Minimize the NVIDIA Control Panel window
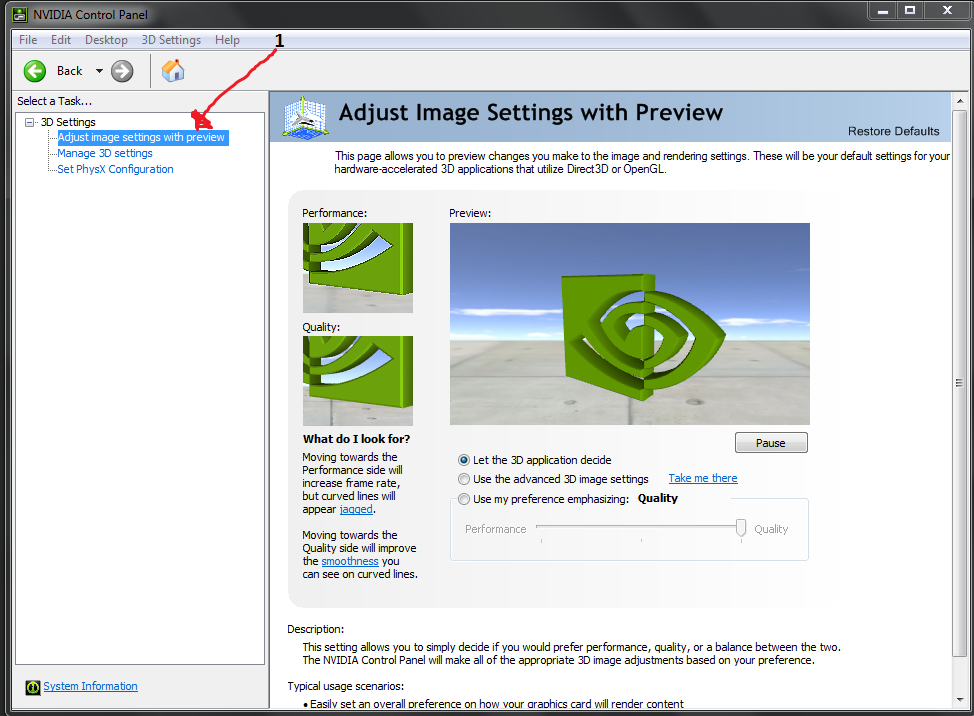This screenshot has height=716, width=974. [883, 10]
